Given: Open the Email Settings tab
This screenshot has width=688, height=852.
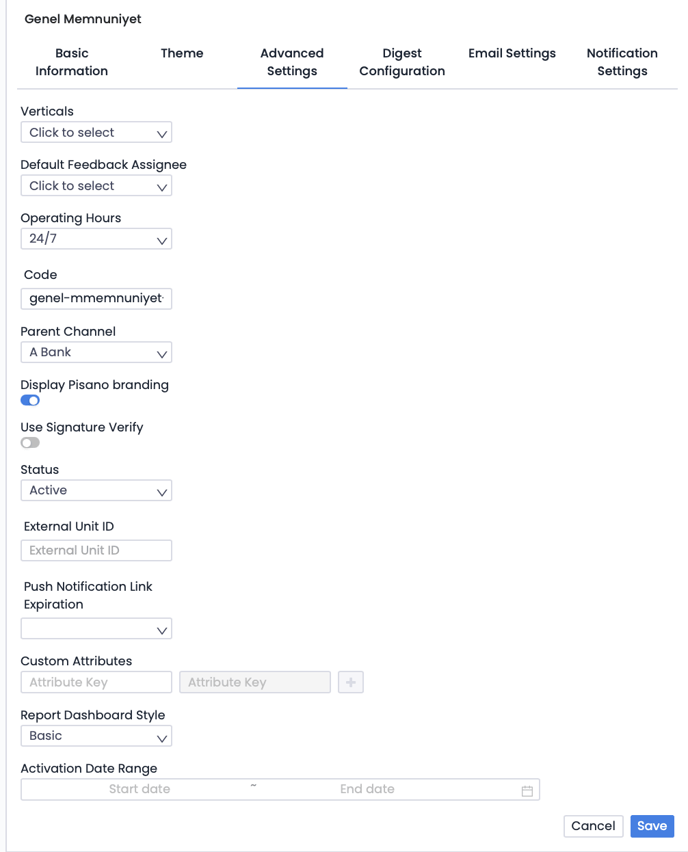Looking at the screenshot, I should [x=512, y=53].
